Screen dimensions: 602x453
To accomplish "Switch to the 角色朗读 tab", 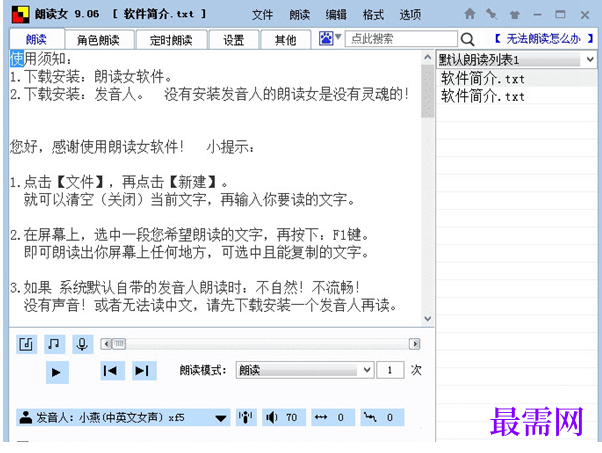I will click(99, 40).
